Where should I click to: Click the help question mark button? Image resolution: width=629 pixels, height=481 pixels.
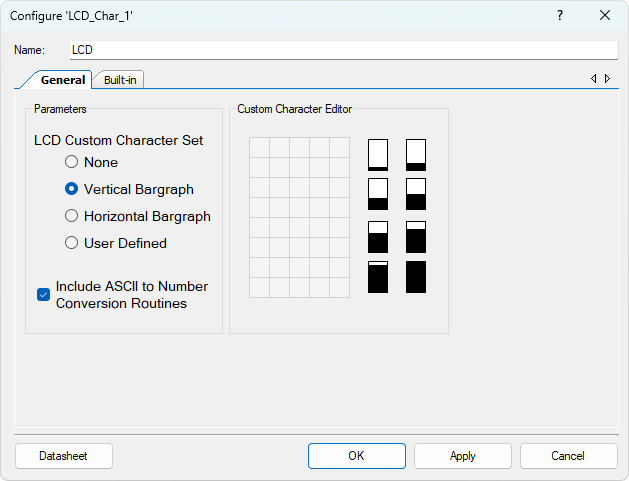tap(560, 15)
